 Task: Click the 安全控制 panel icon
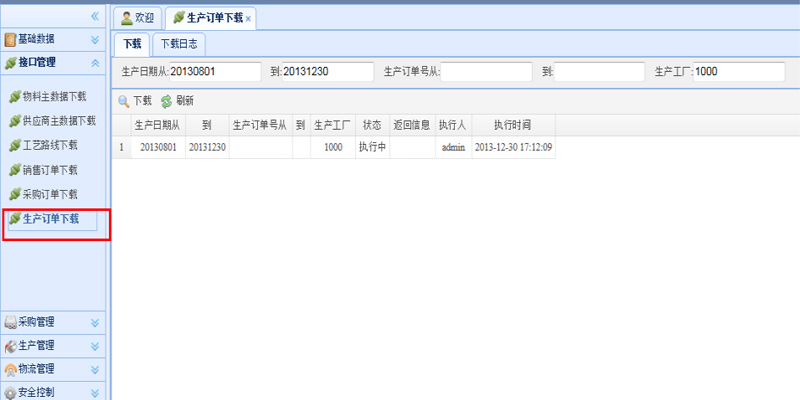coord(10,392)
